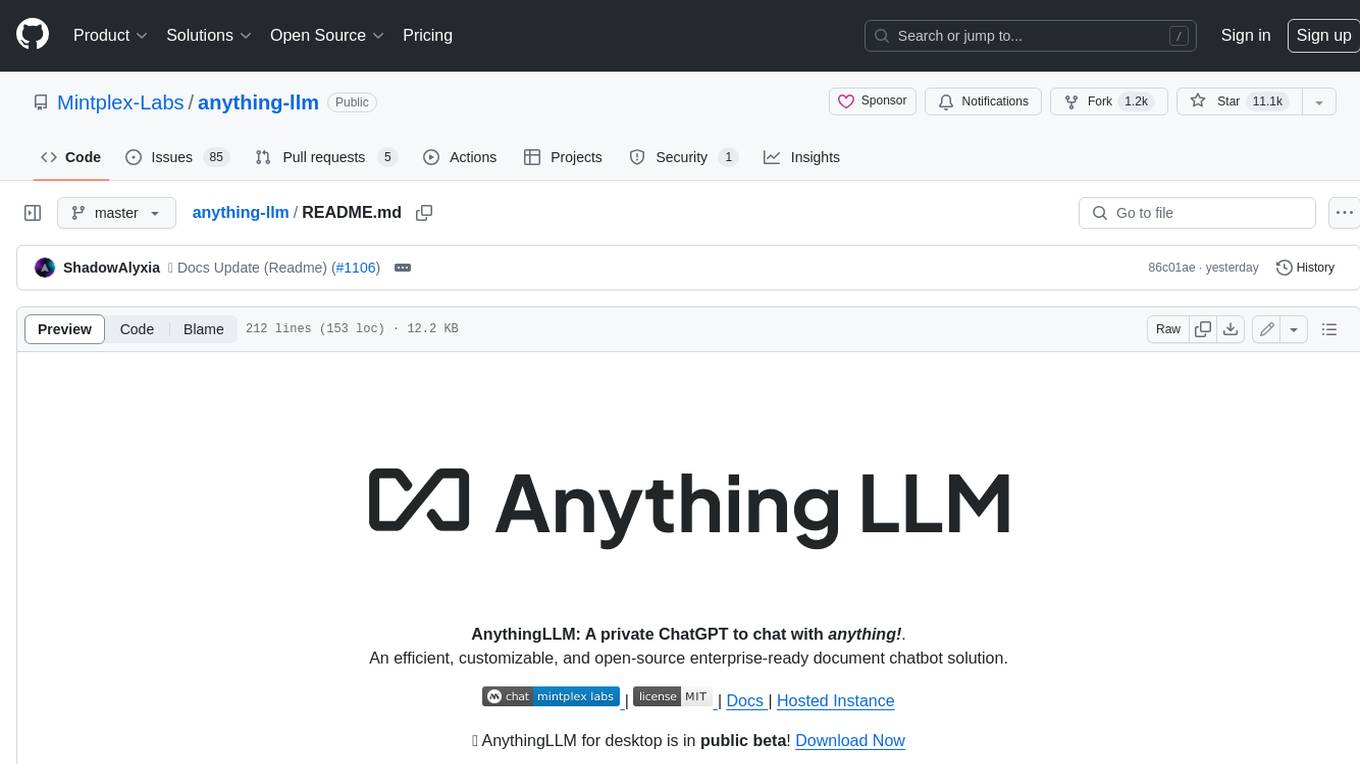Open pull request #1106 link
1360x764 pixels.
[356, 267]
